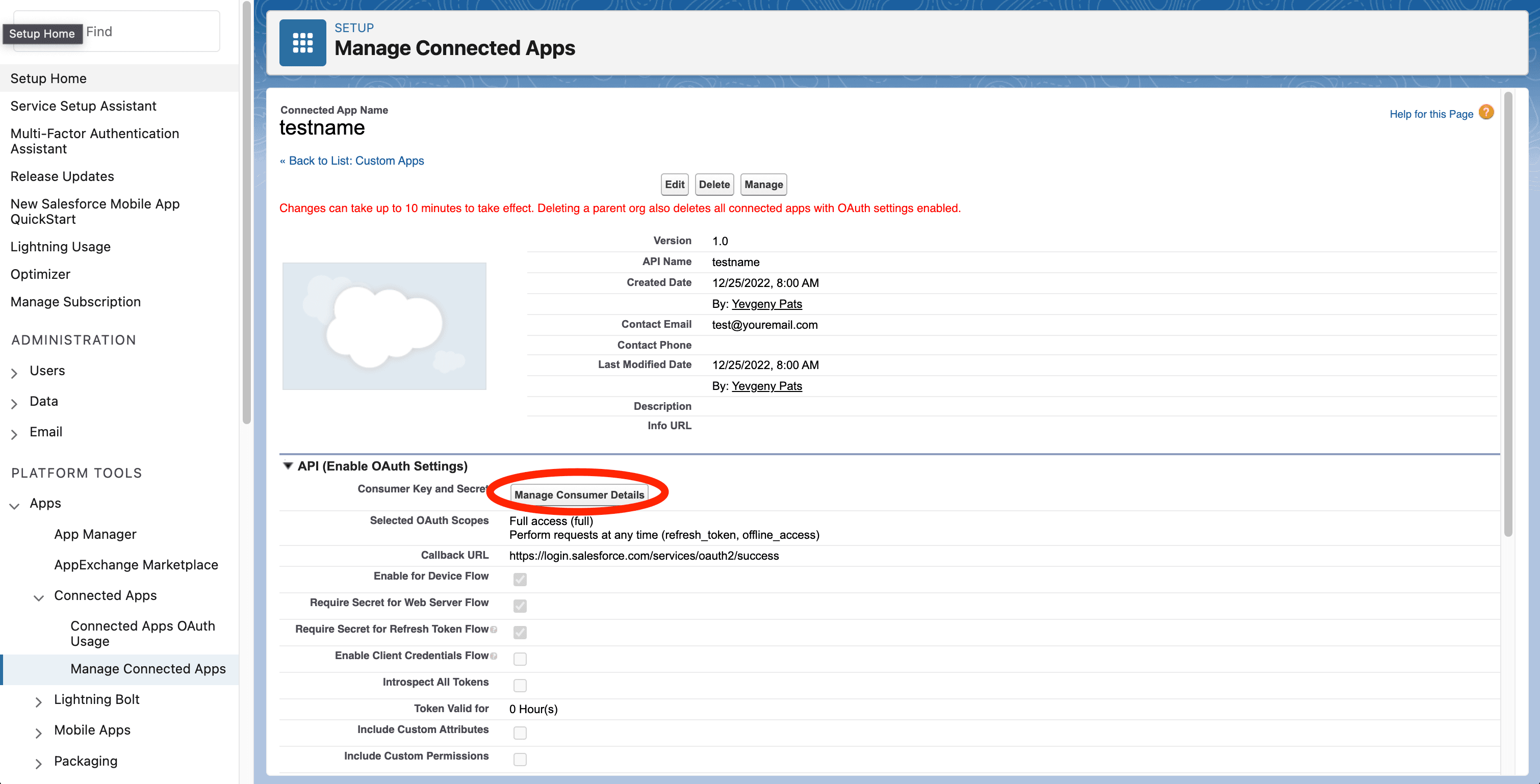Collapse the API Enable OAuth Settings section

coord(289,466)
